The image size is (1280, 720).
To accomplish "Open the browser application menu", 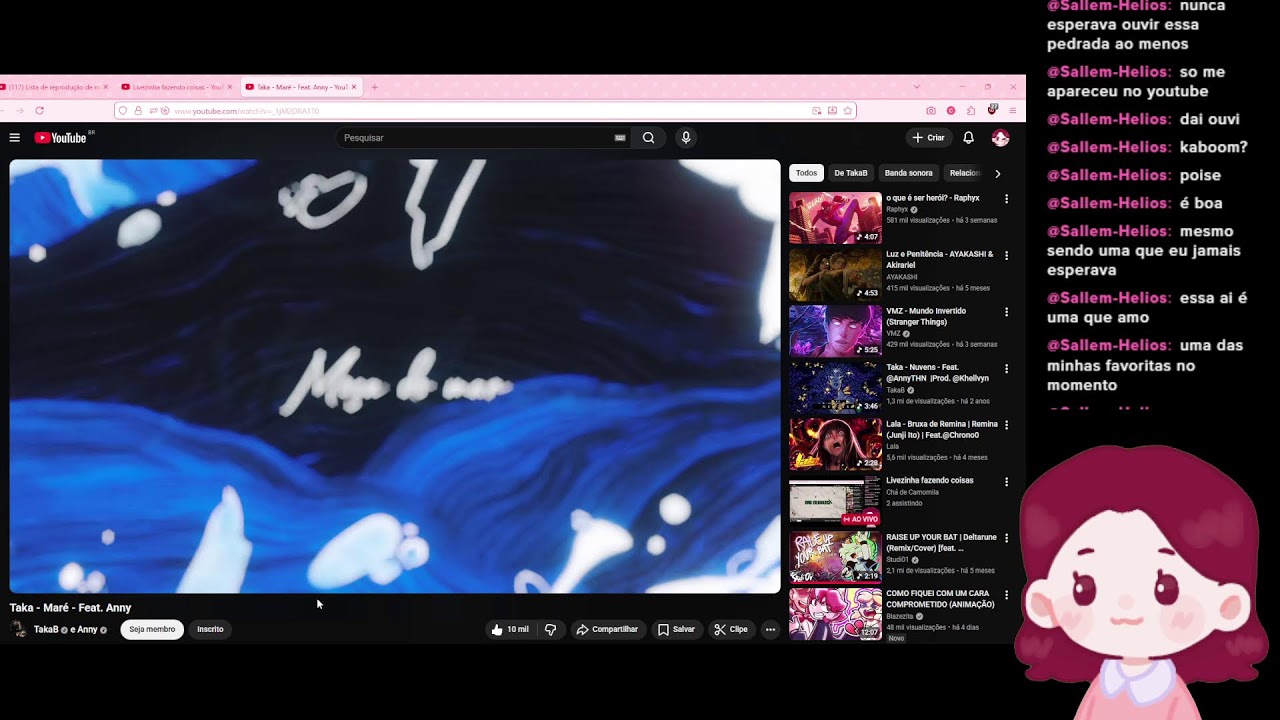I will (1012, 111).
